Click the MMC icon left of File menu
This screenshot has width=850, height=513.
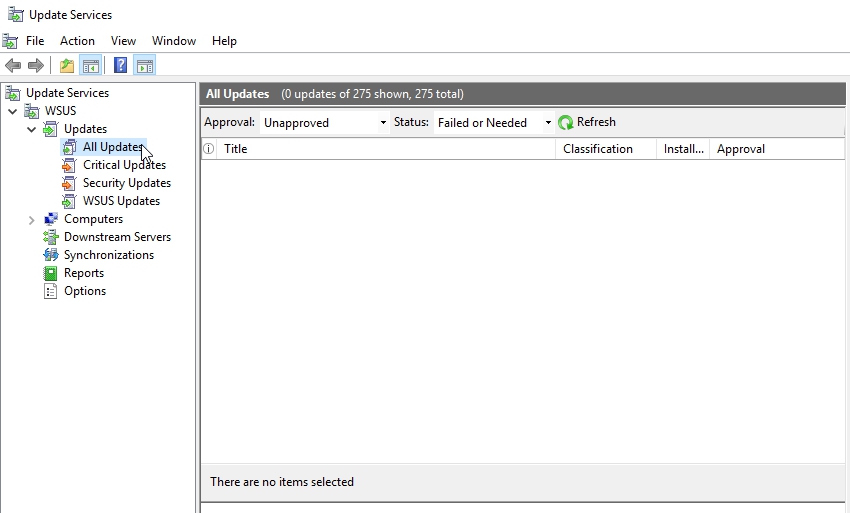point(10,41)
